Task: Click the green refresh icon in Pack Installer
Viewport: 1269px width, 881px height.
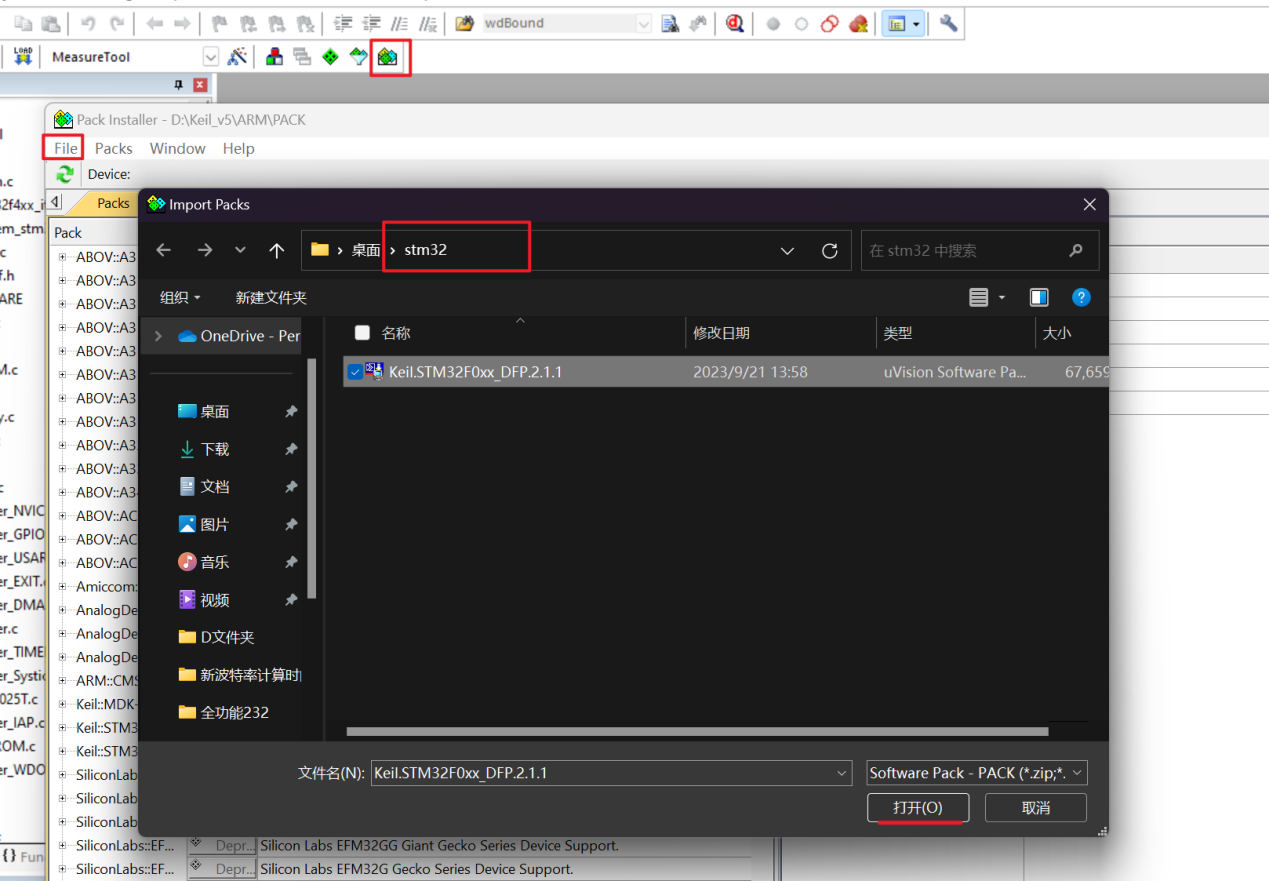Action: pyautogui.click(x=65, y=174)
